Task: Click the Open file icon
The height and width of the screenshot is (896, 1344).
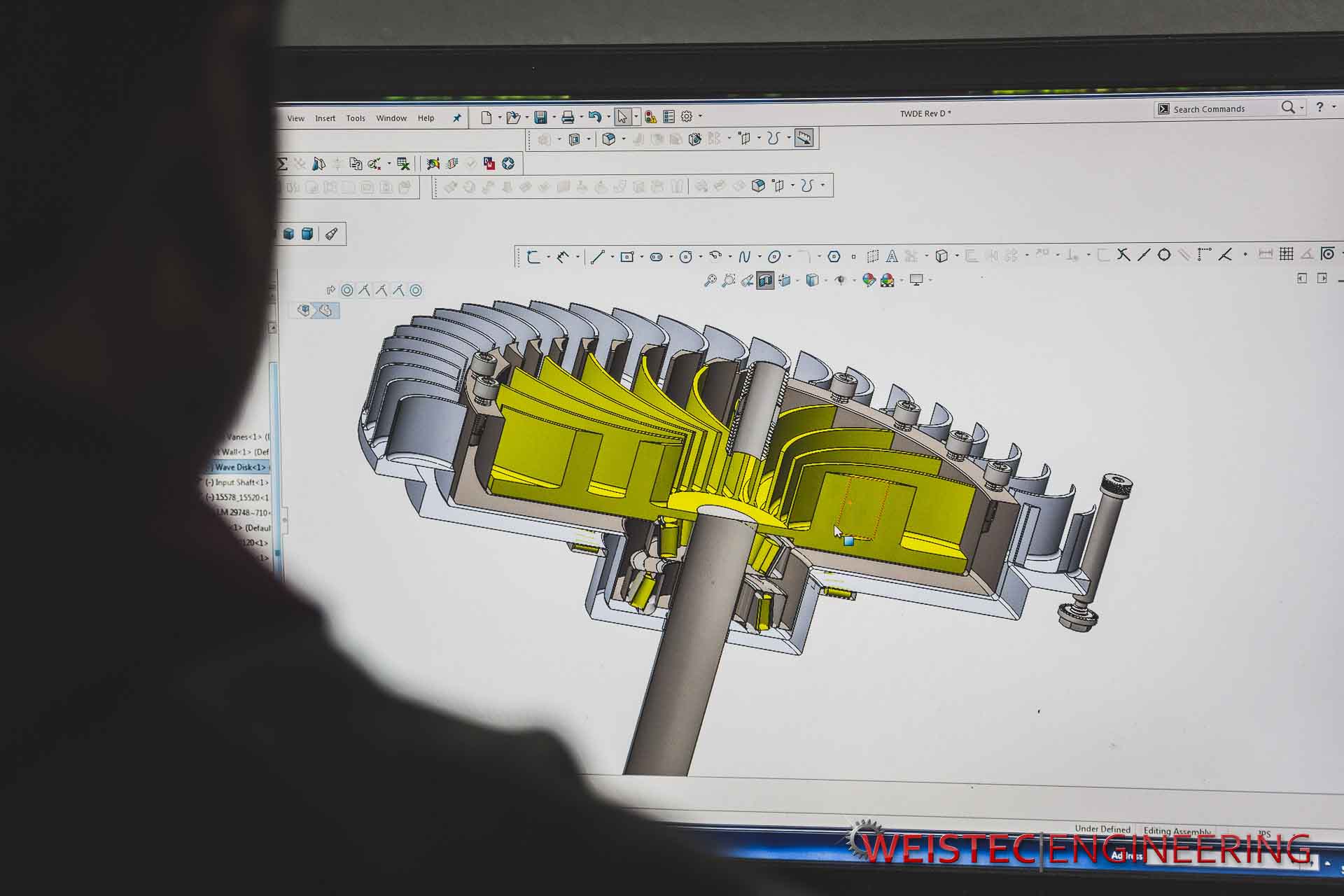Action: pos(513,117)
